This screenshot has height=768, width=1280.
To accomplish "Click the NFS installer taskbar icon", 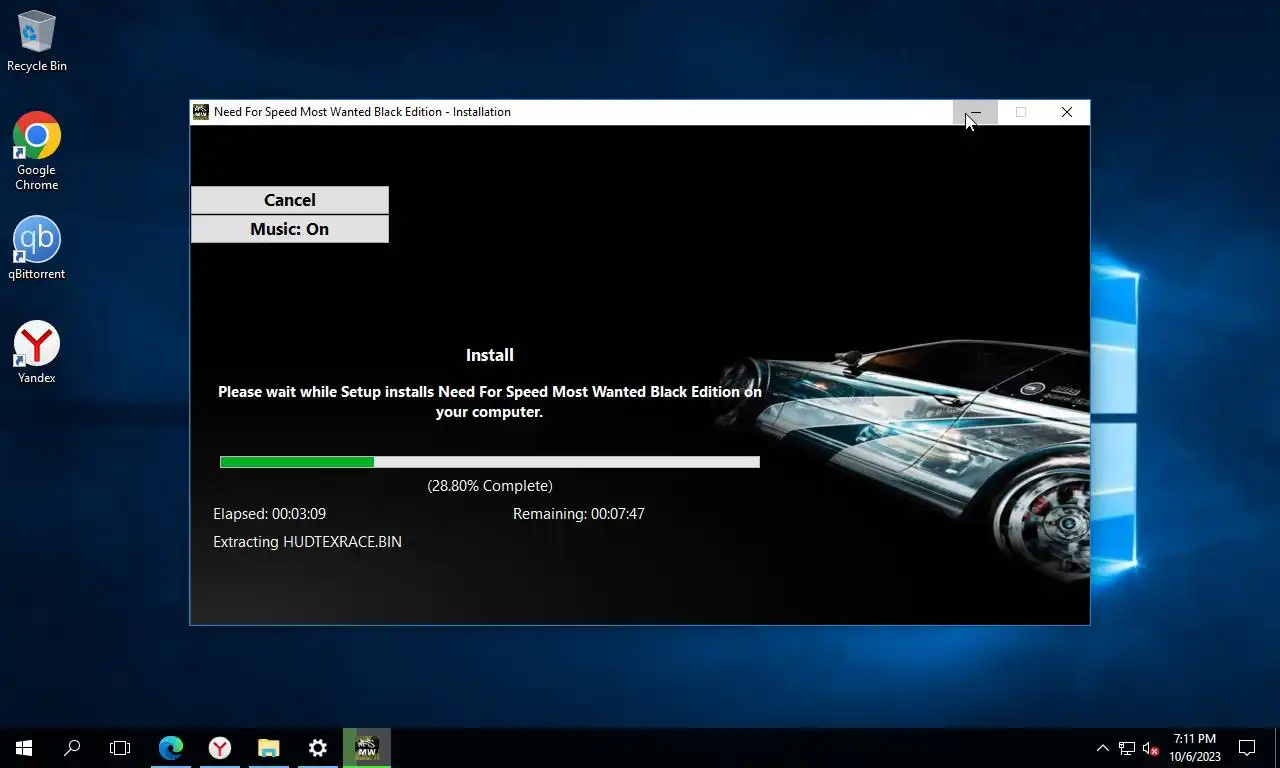I will click(x=367, y=748).
